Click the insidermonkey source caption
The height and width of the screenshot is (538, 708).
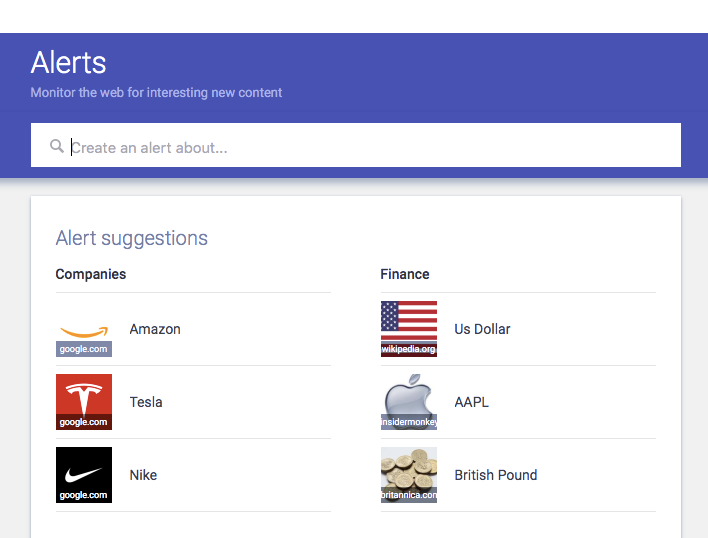tap(408, 422)
